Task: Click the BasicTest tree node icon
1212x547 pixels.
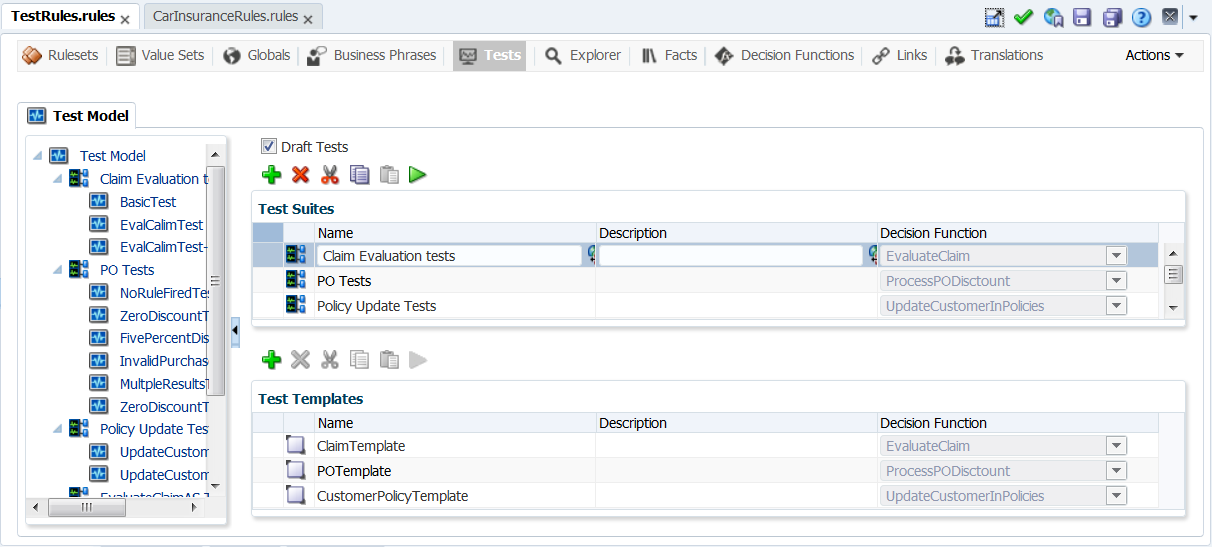Action: (x=98, y=201)
